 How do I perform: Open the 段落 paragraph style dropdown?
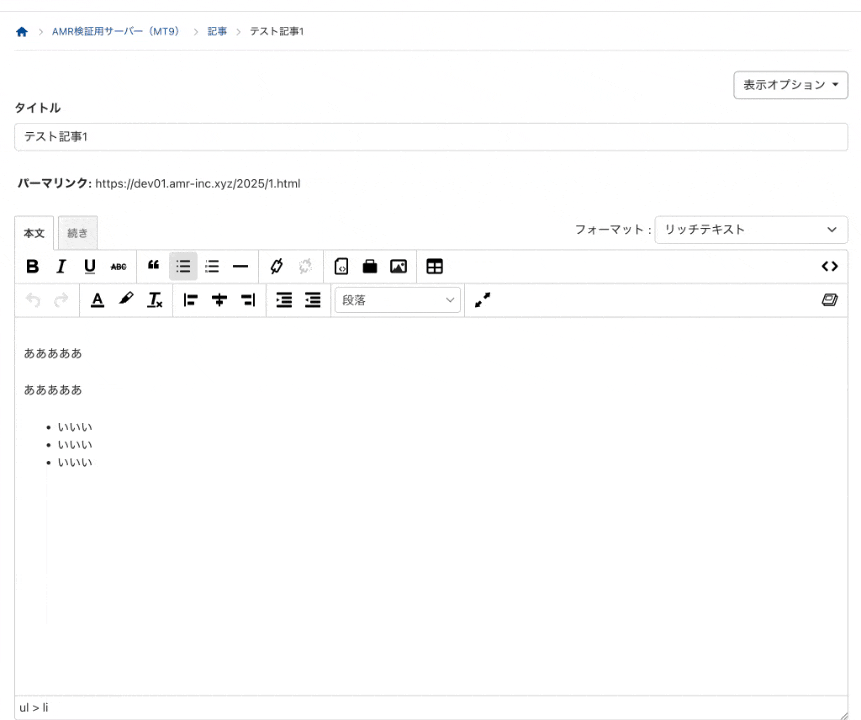(x=397, y=300)
